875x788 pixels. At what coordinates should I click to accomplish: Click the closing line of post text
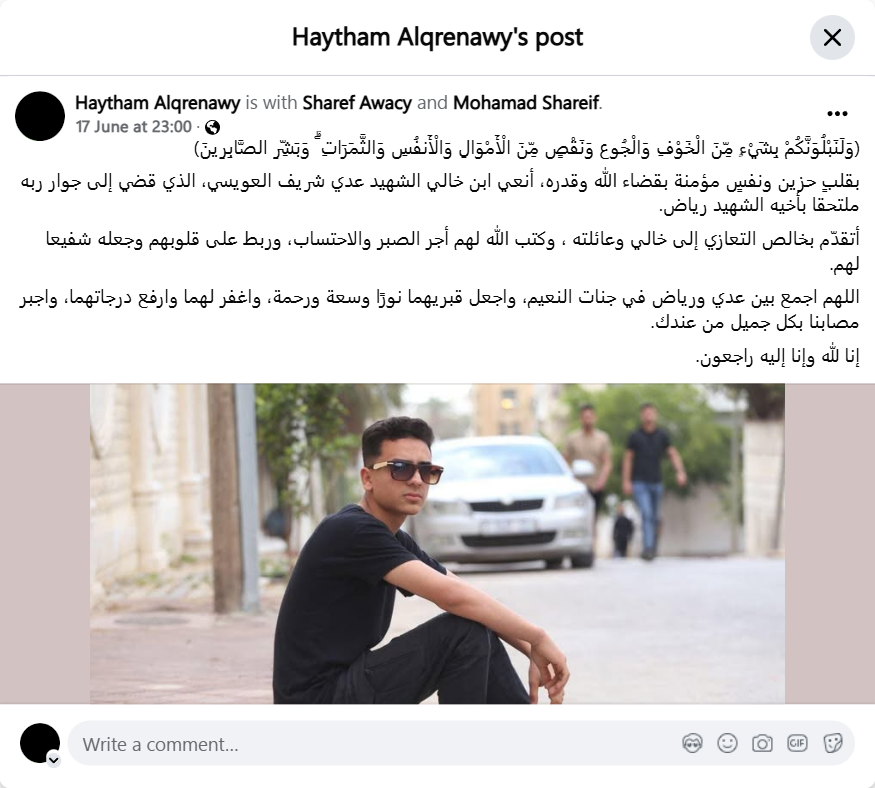pyautogui.click(x=777, y=357)
